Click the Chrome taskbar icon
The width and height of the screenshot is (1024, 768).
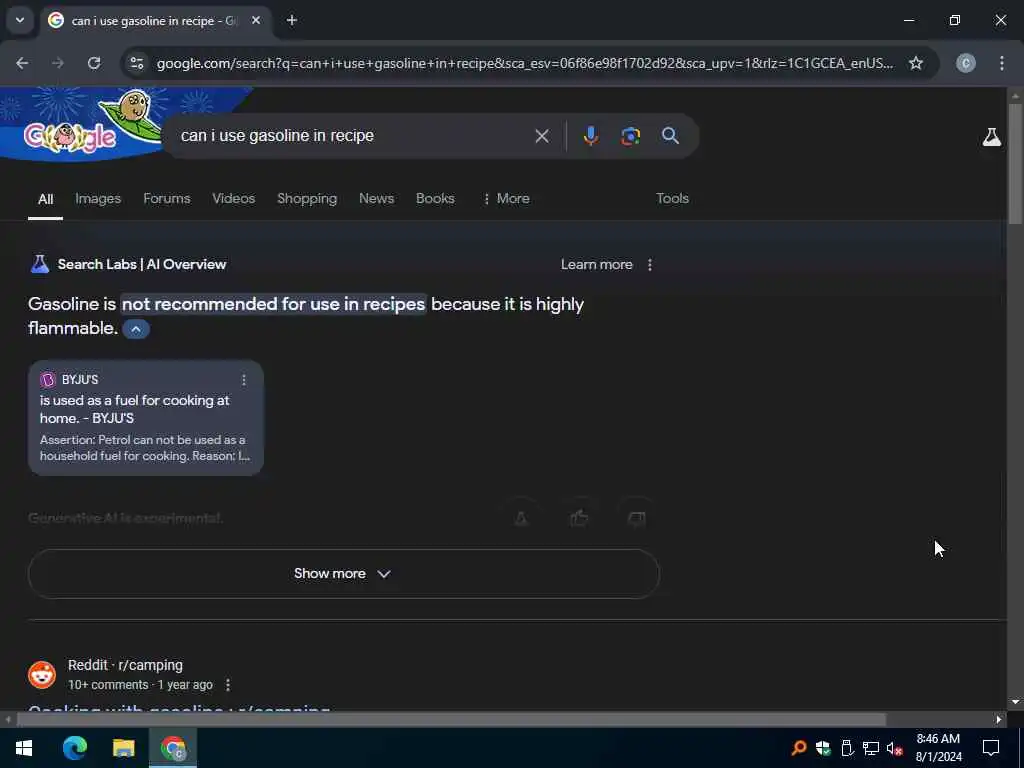point(173,748)
